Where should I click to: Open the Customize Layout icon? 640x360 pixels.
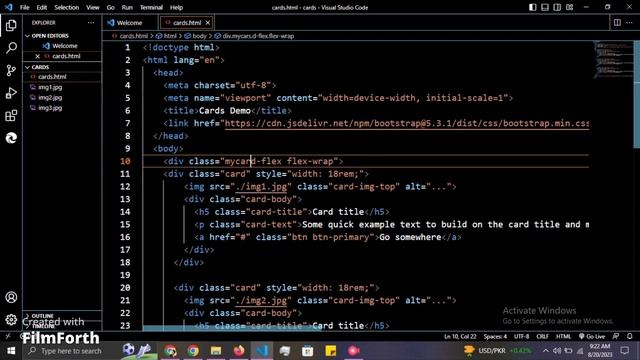[x=569, y=7]
